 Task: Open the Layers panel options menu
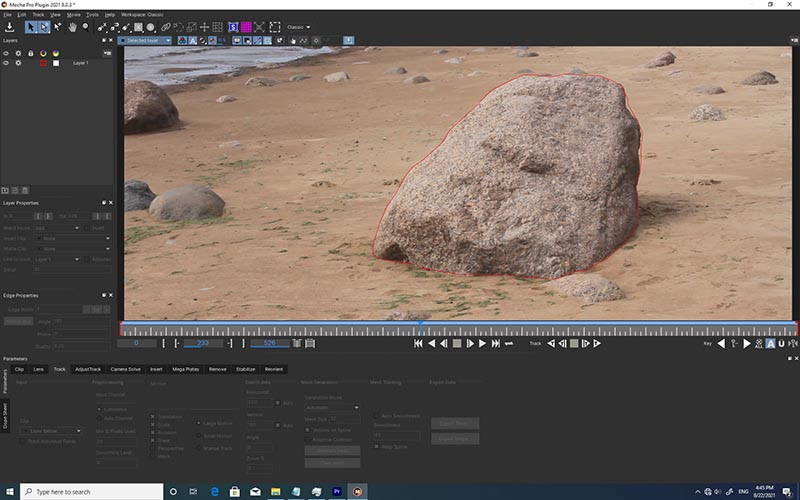tap(107, 53)
